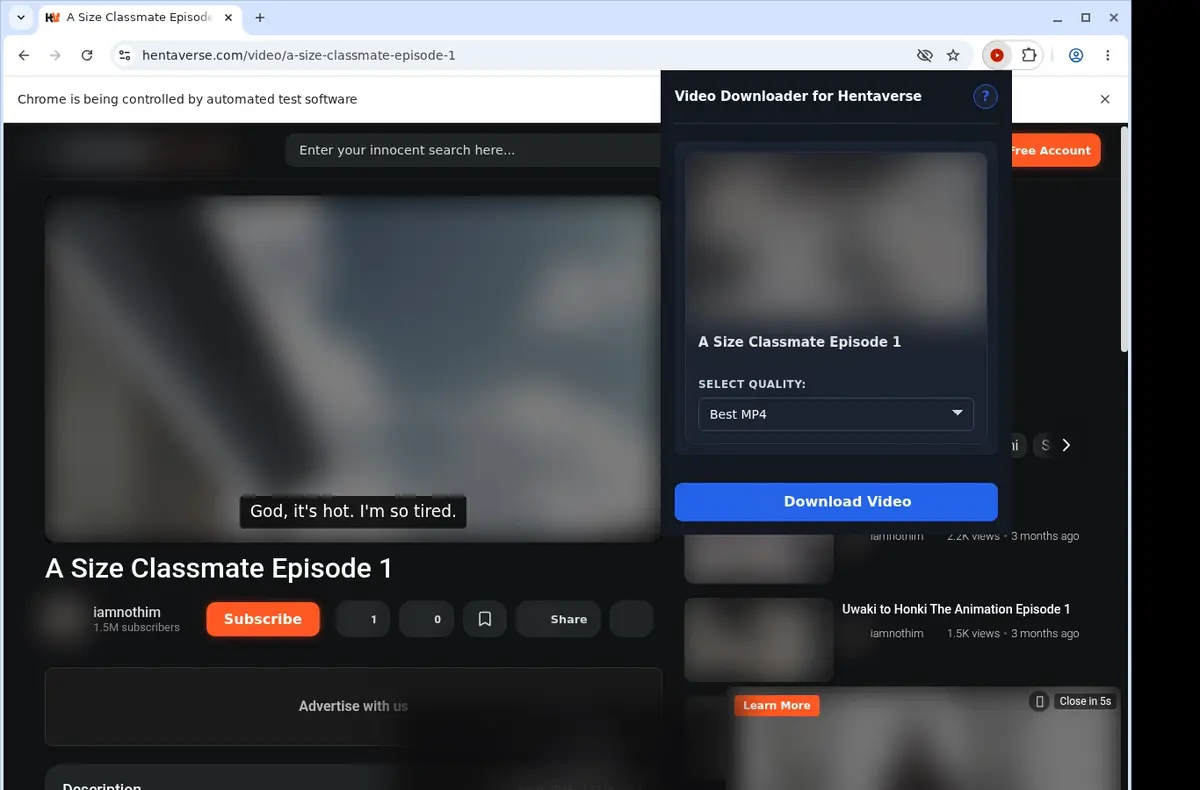Click the crossed-out eye icon in address bar

coord(925,56)
